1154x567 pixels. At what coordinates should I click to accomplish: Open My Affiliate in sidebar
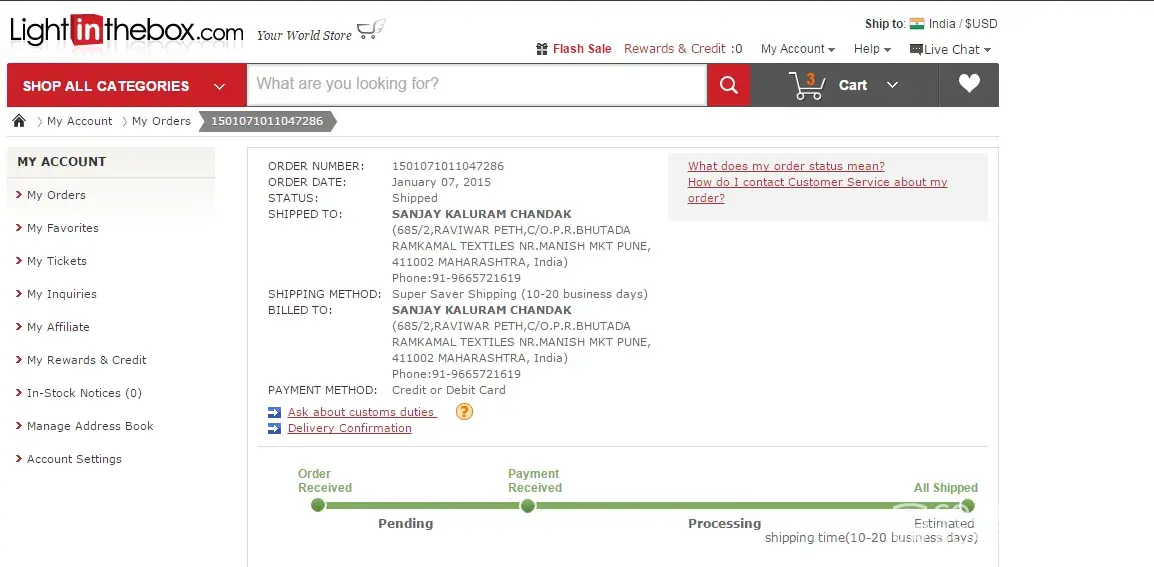click(58, 327)
